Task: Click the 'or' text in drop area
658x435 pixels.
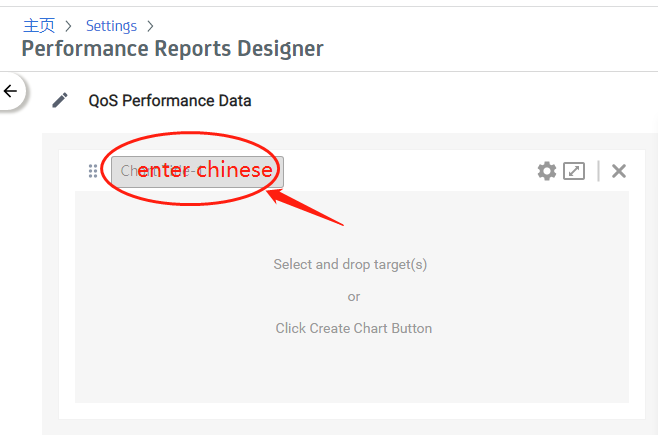Action: [x=353, y=297]
